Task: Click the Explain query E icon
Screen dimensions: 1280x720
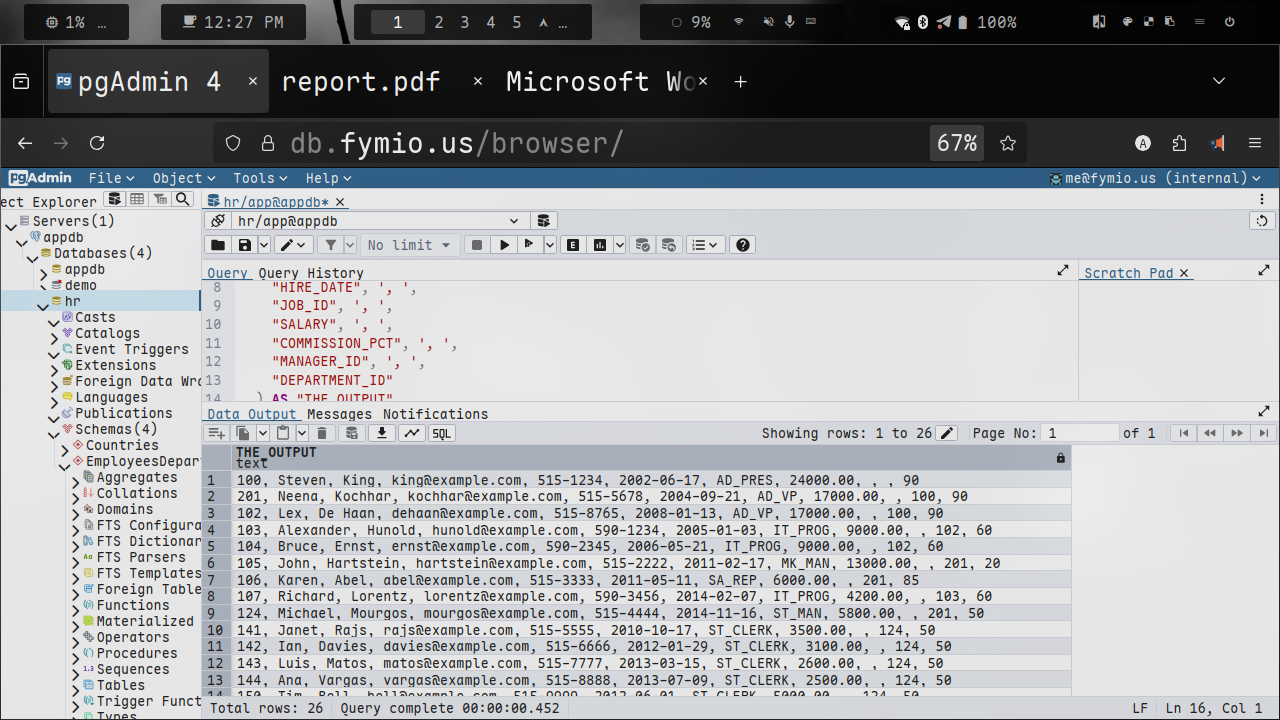Action: [x=573, y=245]
